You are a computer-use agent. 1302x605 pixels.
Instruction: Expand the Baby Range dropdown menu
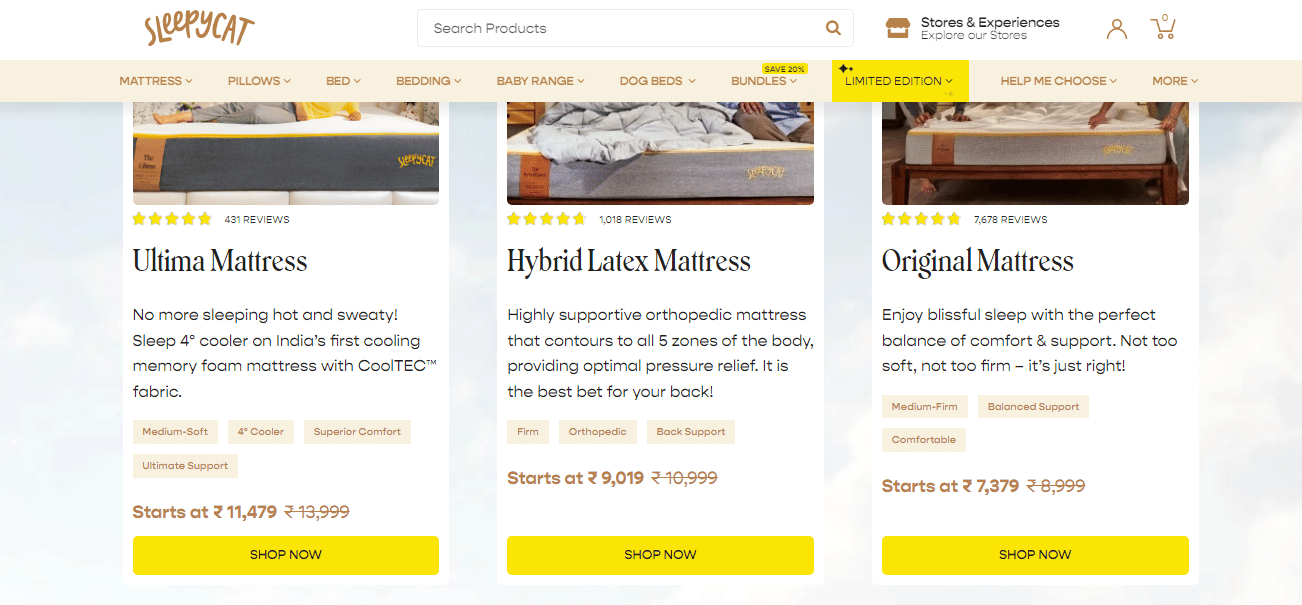[x=540, y=81]
